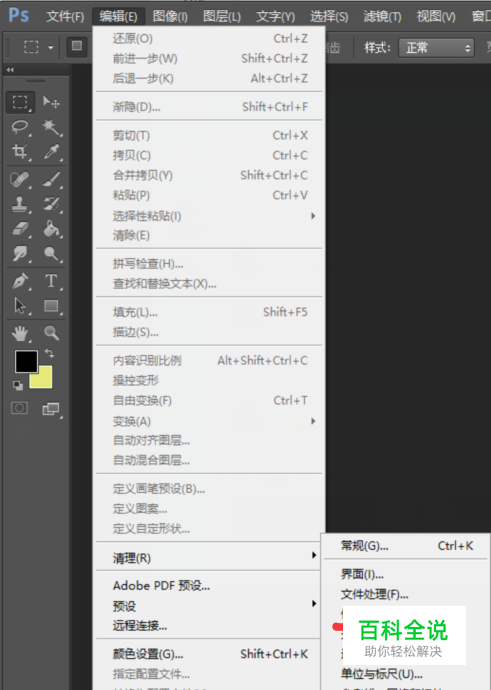The height and width of the screenshot is (690, 491).
Task: Select the History Brush tool
Action: pos(51,204)
